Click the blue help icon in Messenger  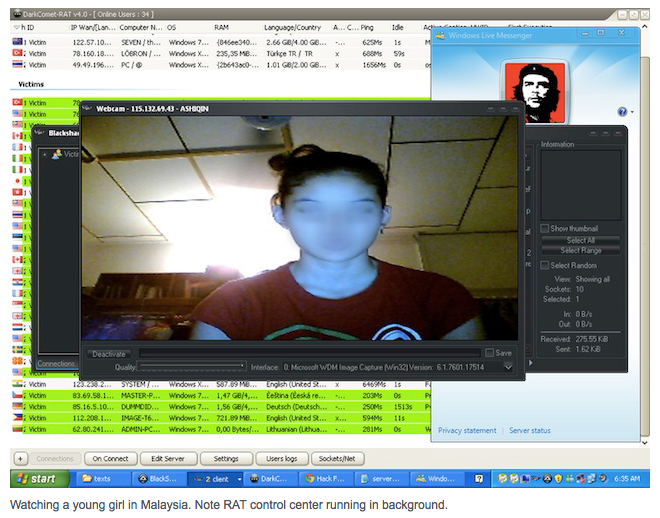(622, 112)
